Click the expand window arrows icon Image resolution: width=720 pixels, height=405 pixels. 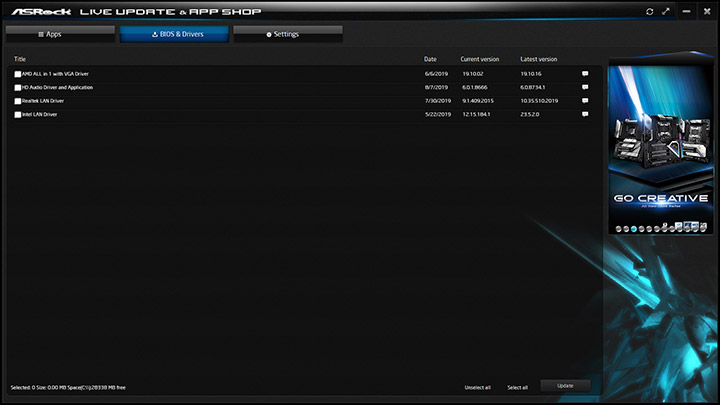(666, 11)
